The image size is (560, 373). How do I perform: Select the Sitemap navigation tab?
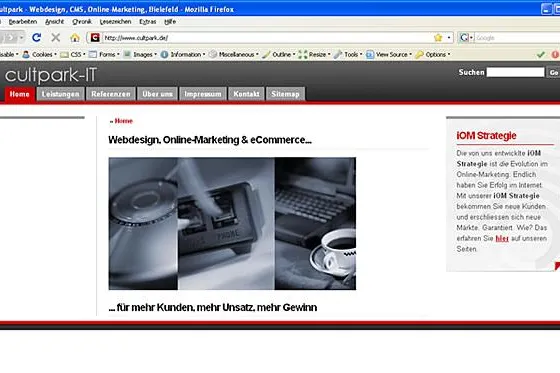285,94
